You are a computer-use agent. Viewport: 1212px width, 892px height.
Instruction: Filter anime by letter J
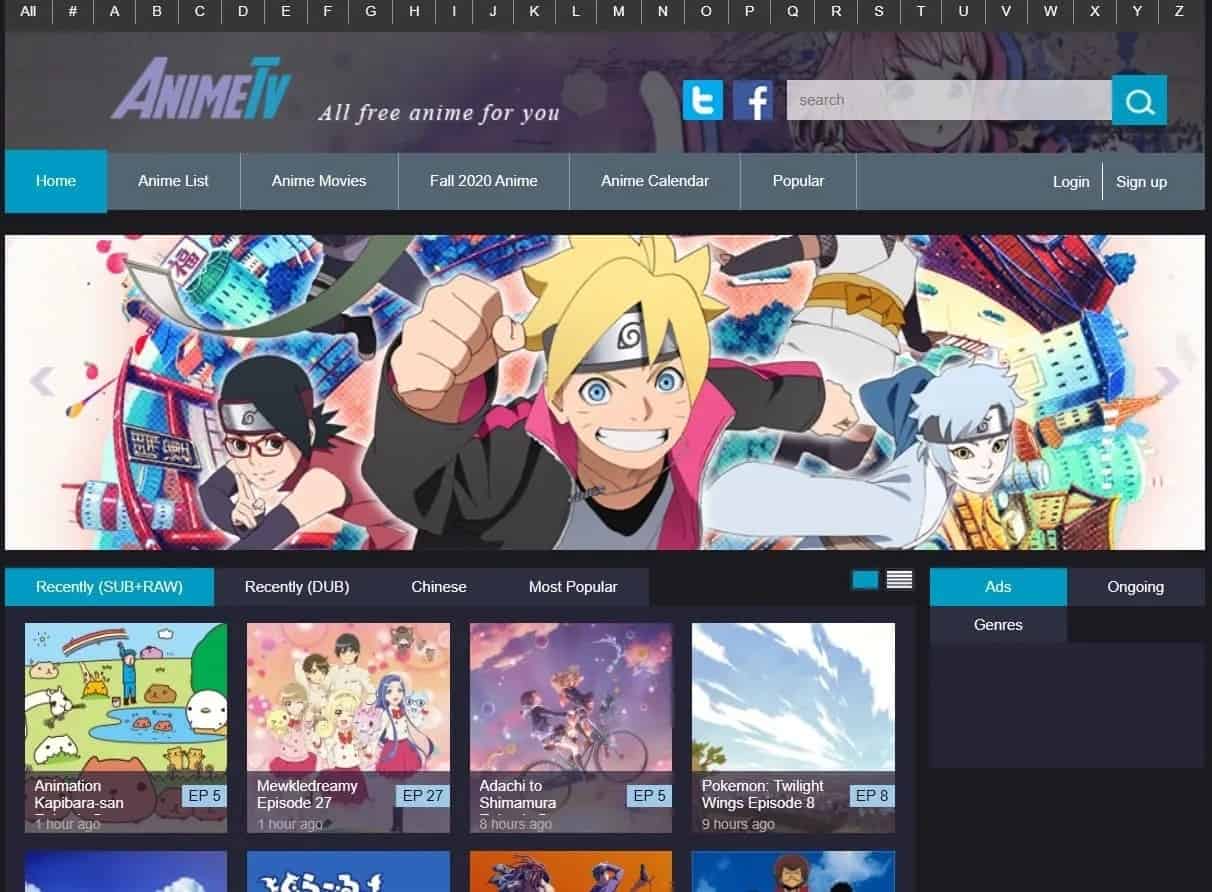tap(493, 11)
